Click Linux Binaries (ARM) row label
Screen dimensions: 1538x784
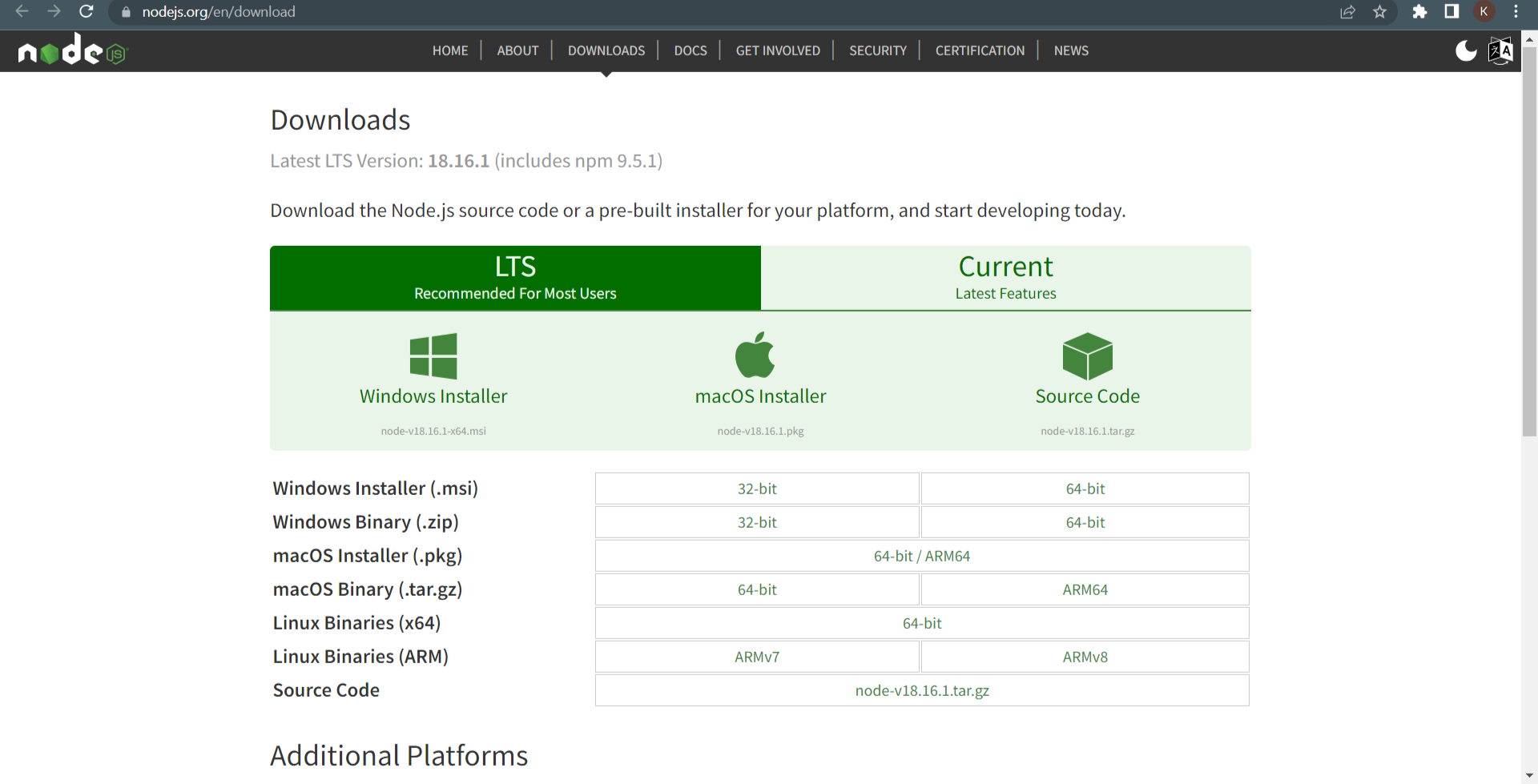click(x=360, y=657)
